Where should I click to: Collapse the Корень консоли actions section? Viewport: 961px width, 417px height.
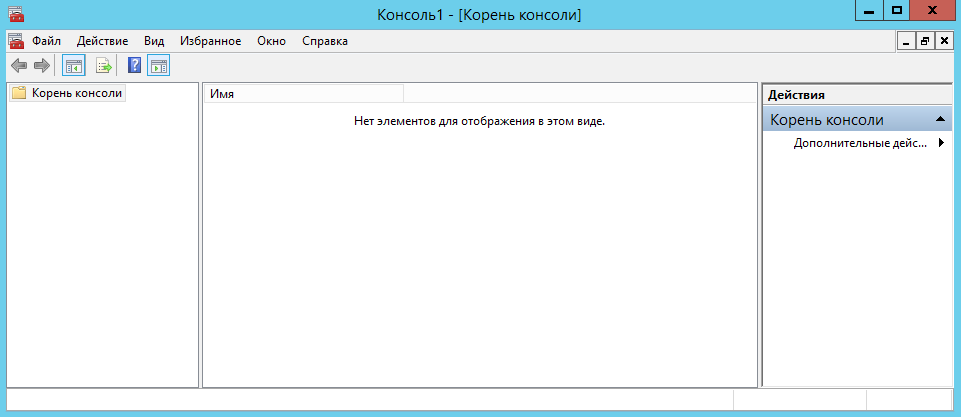(x=940, y=120)
